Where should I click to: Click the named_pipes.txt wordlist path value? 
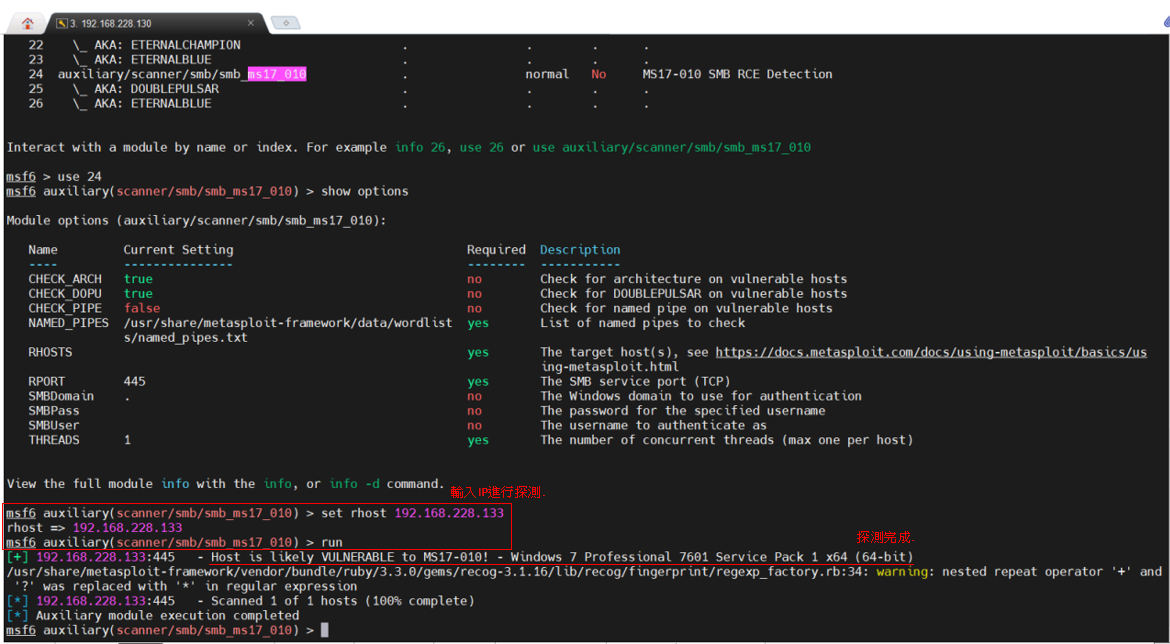(x=288, y=330)
